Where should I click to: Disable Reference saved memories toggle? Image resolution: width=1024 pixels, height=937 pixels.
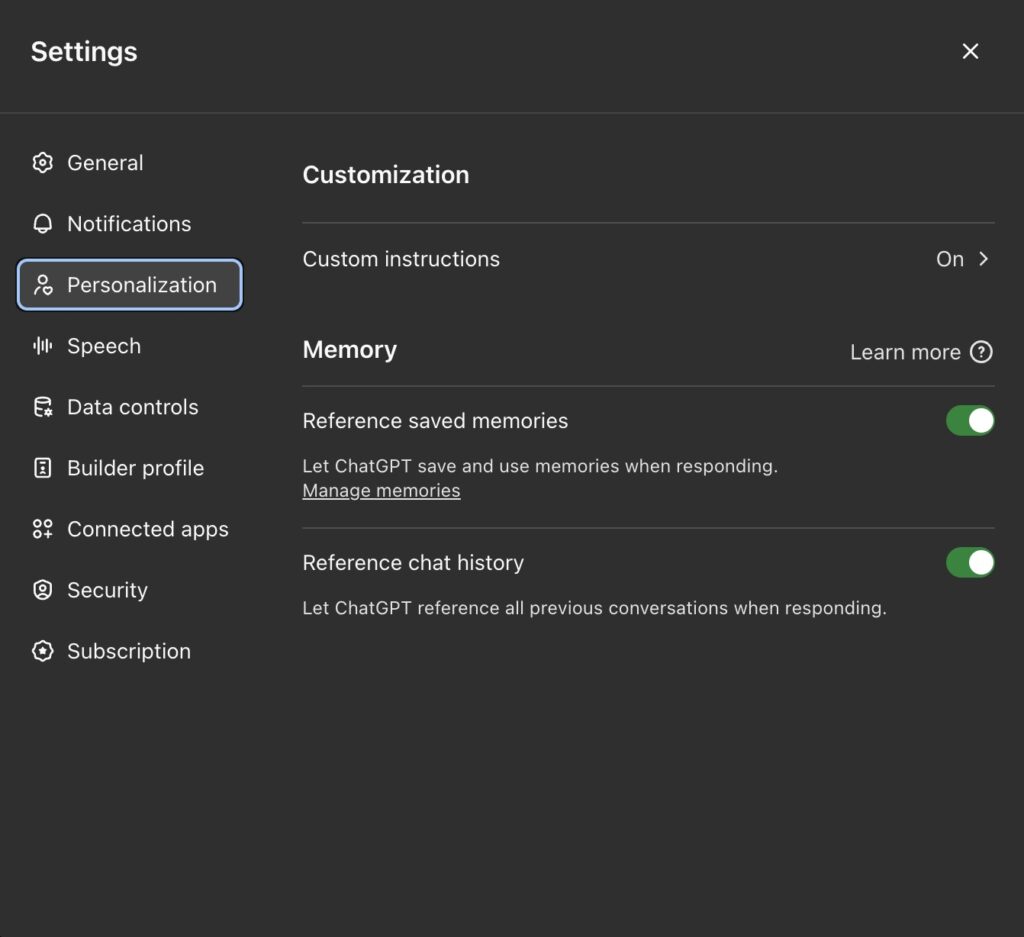click(970, 421)
